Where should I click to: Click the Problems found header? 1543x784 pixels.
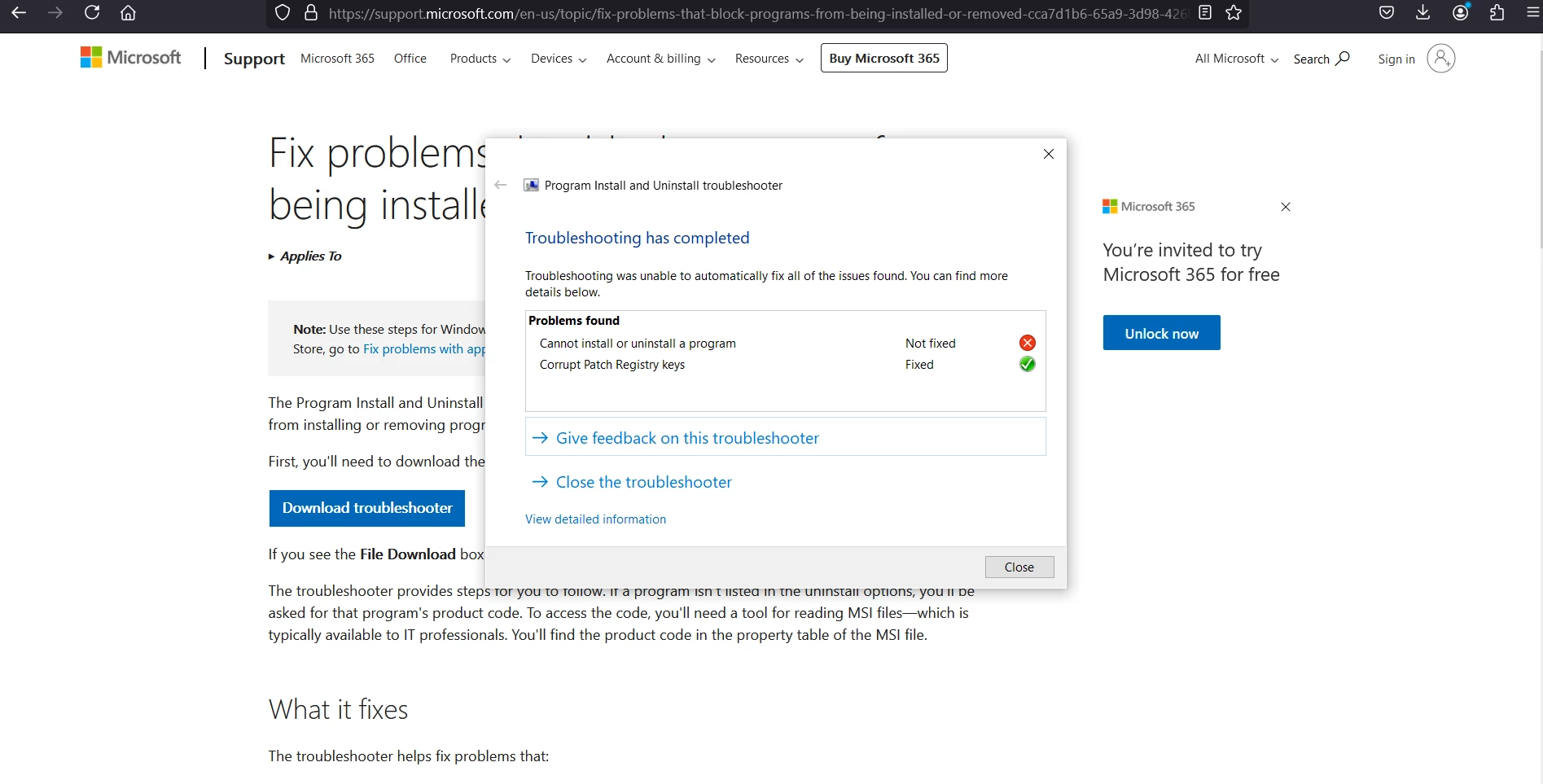(574, 321)
